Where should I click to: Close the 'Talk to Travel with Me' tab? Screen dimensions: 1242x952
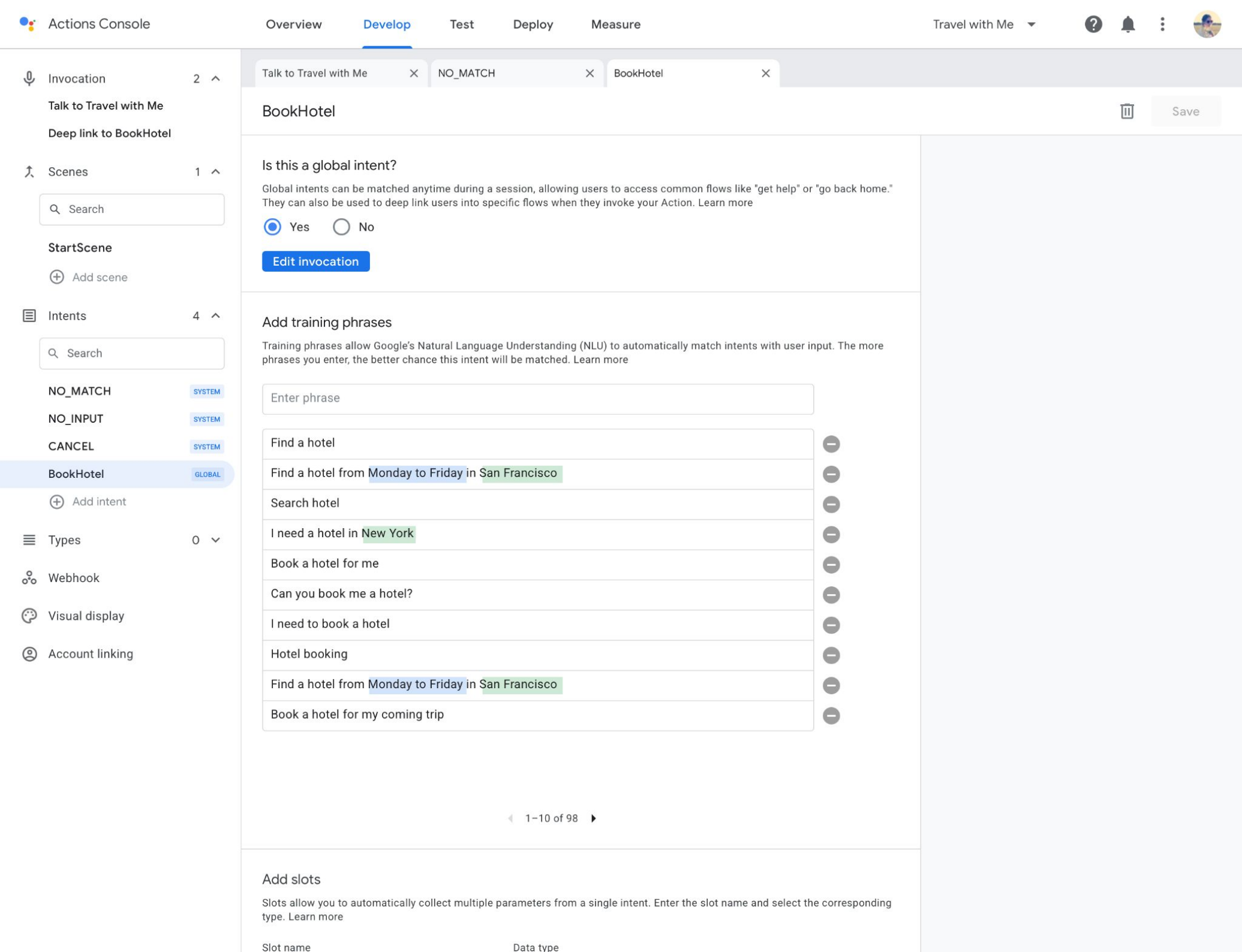pos(413,73)
